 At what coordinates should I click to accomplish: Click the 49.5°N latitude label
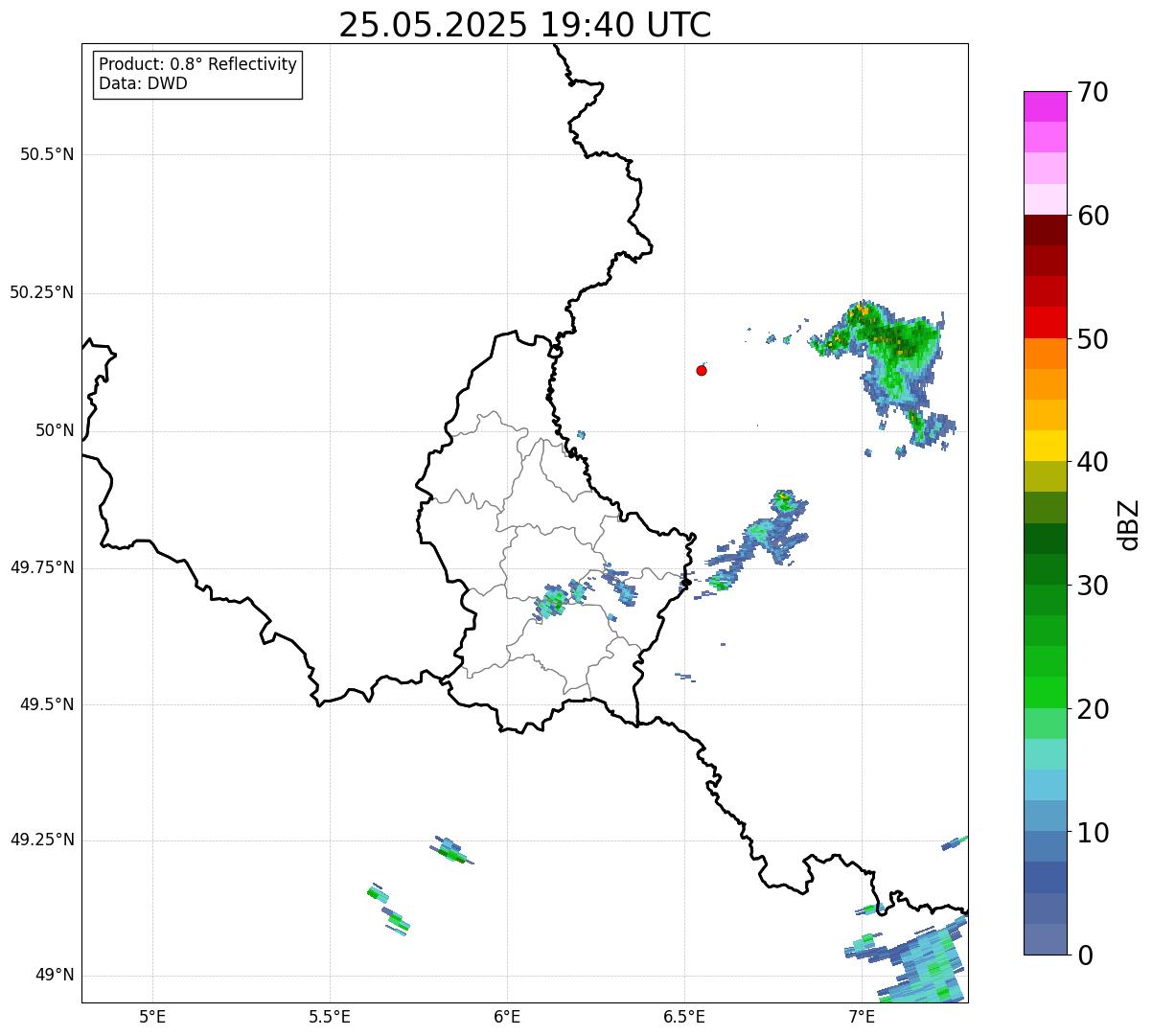click(x=47, y=704)
